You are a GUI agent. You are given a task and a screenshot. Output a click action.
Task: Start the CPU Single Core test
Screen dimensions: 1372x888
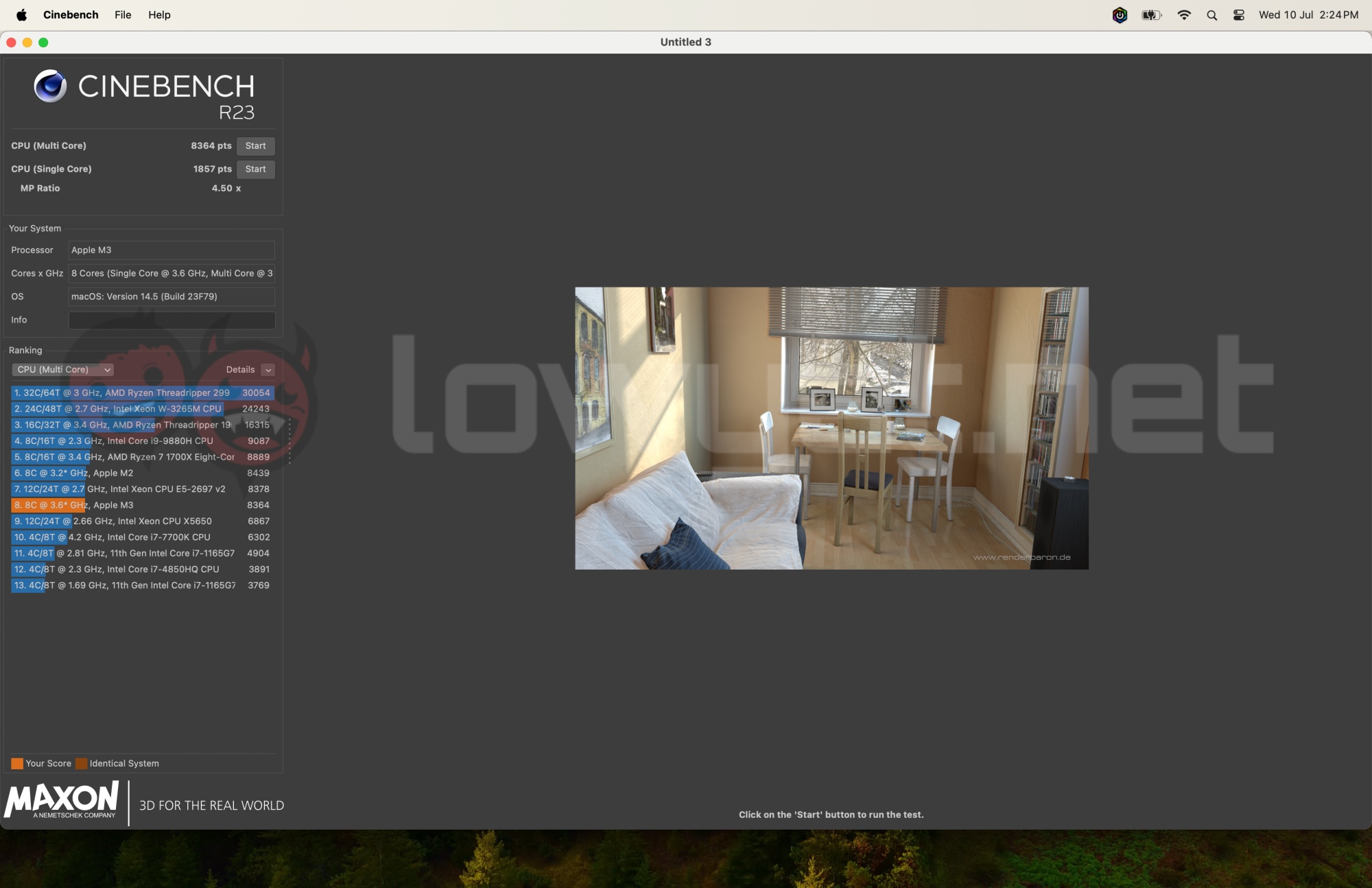tap(255, 169)
